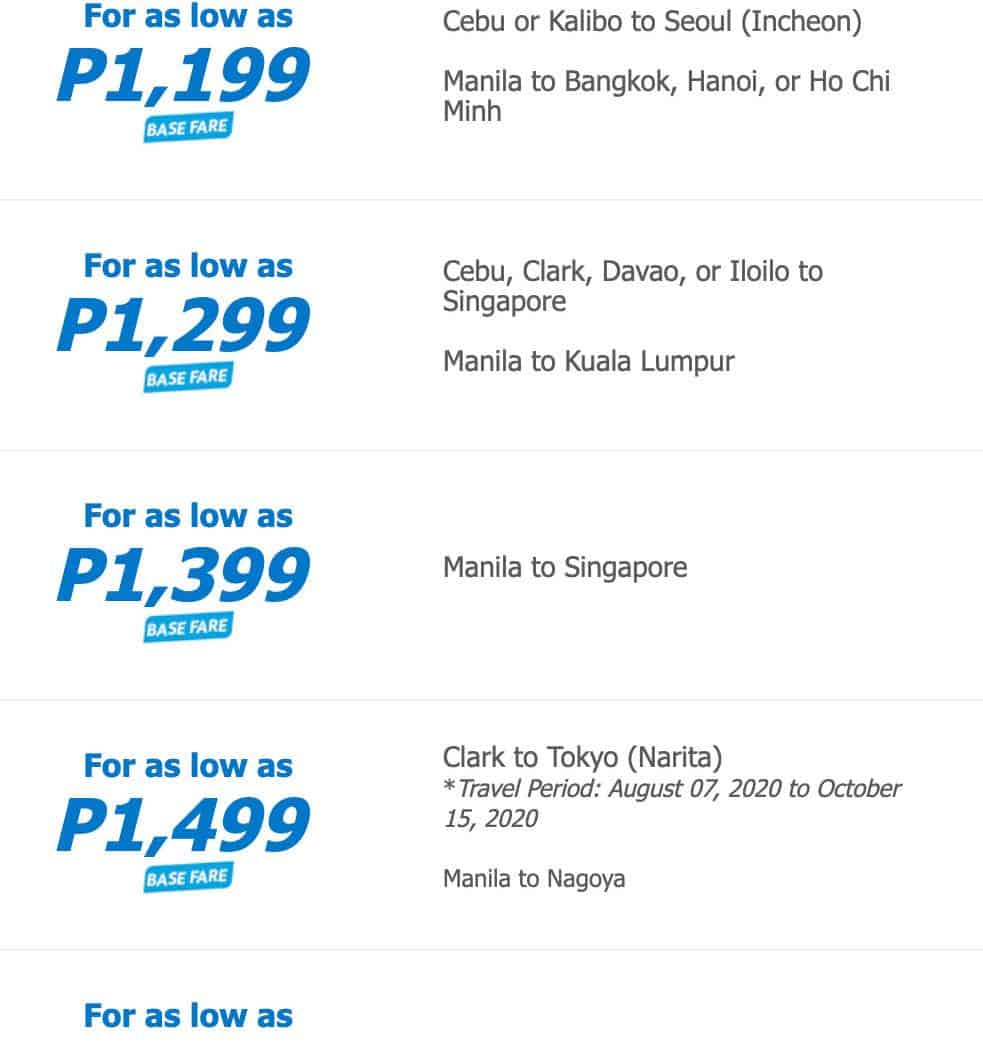Viewport: 983px width, 1042px height.
Task: Click the BASE FARE badge under P1,399
Action: 187,628
